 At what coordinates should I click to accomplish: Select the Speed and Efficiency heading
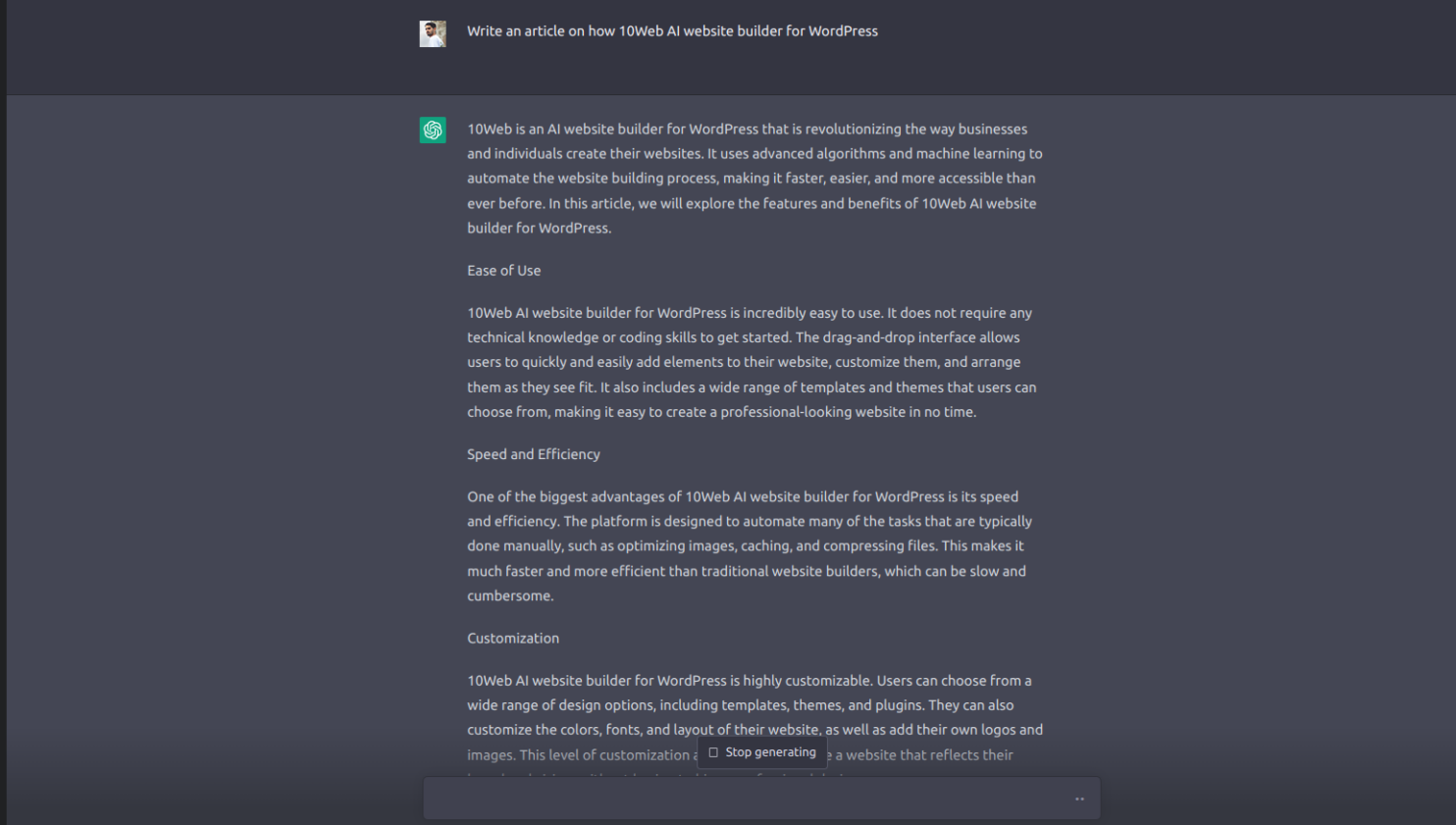[x=534, y=454]
